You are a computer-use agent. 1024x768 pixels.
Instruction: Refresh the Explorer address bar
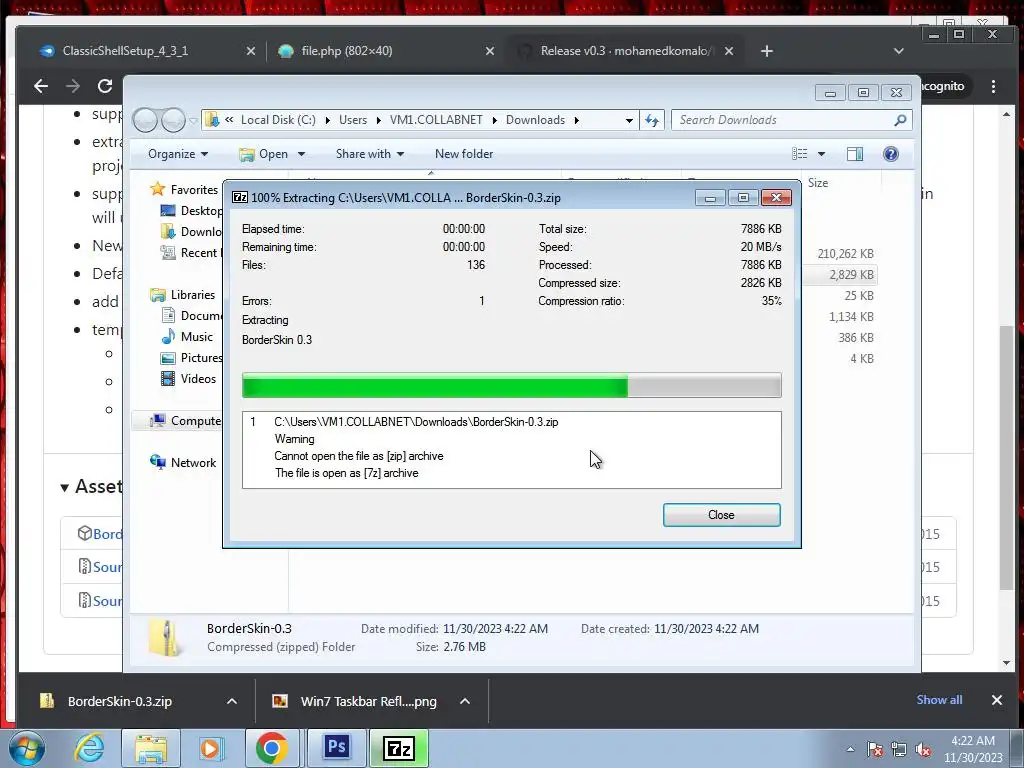pos(652,120)
